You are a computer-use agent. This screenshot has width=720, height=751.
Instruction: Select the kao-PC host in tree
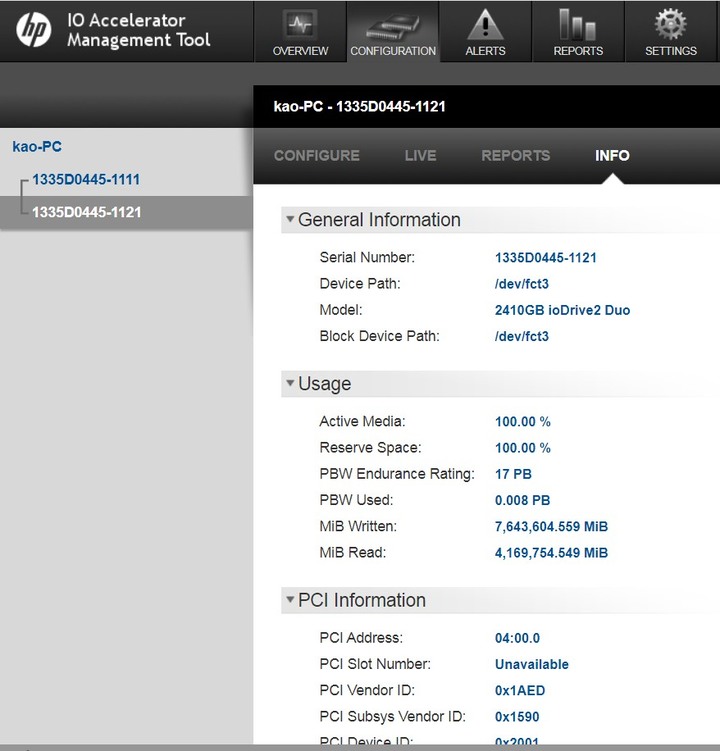pos(37,147)
